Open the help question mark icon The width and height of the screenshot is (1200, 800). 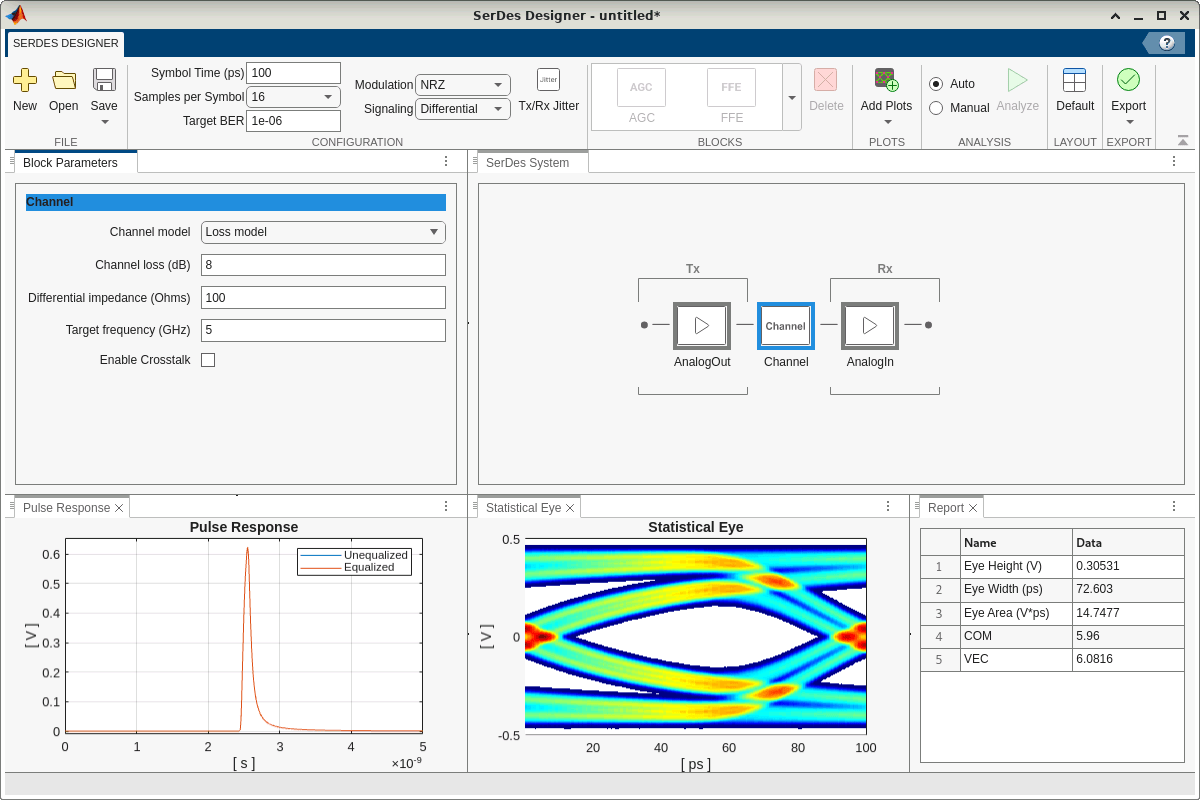pos(1166,43)
